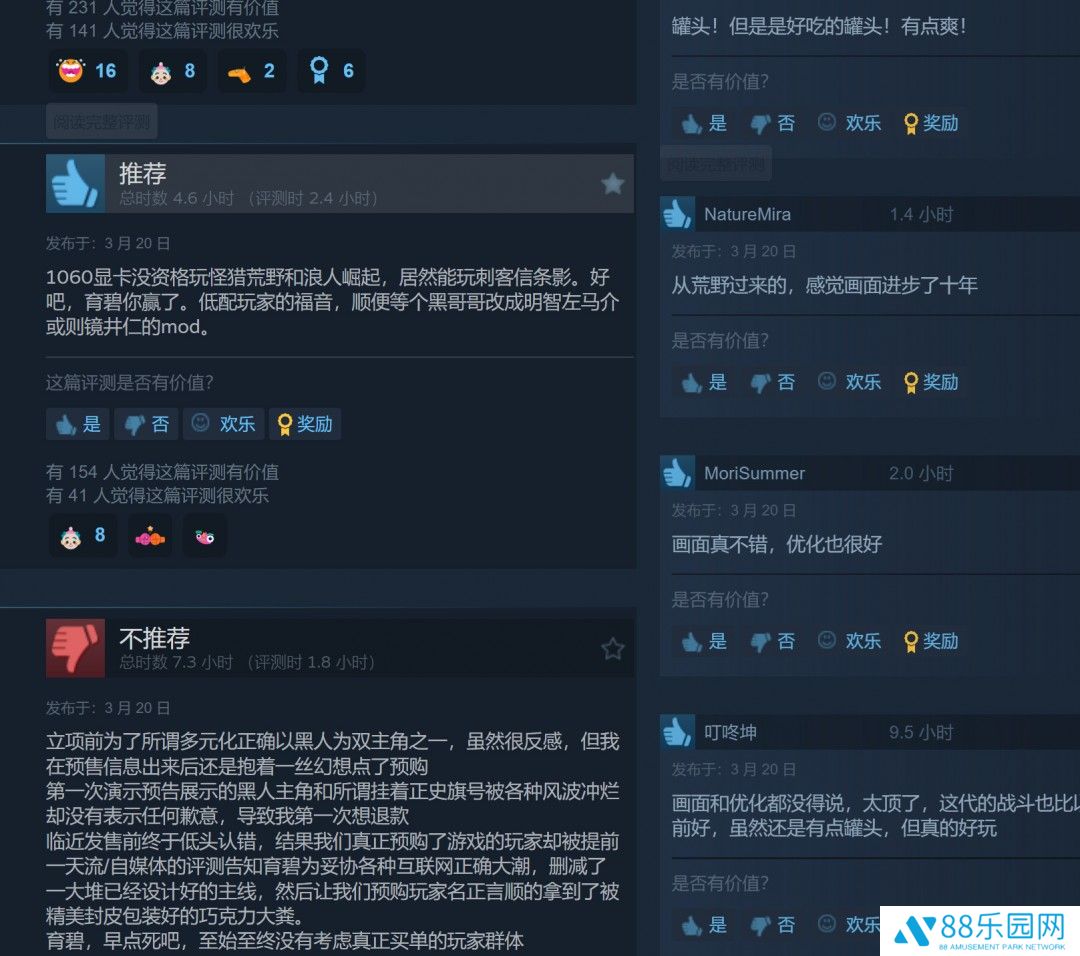Click the 88乐园网 watermark logo

pyautogui.click(x=979, y=931)
